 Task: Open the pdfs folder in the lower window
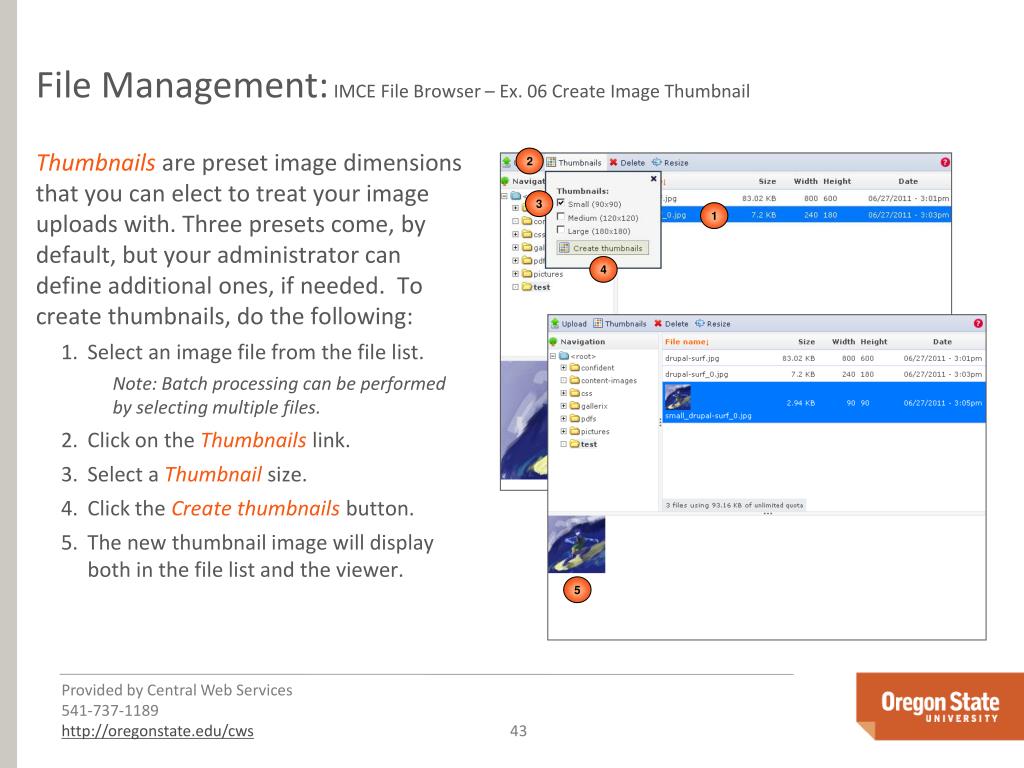583,419
